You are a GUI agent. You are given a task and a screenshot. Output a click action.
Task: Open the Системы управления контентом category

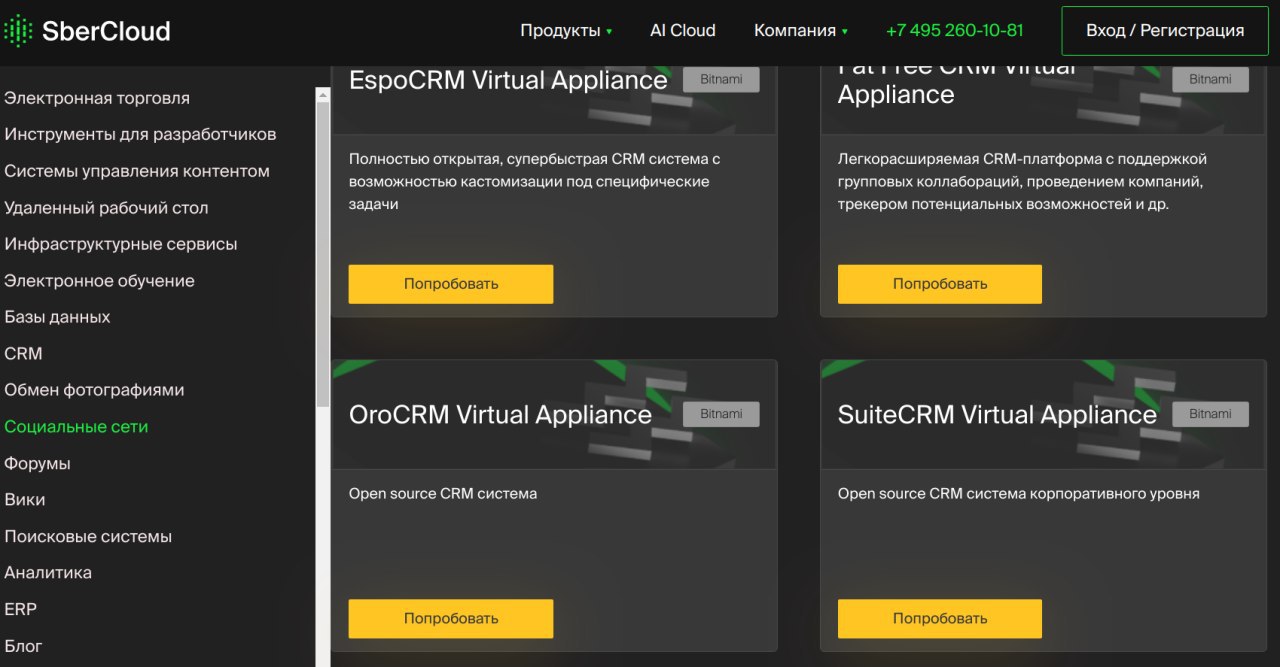pyautogui.click(x=137, y=171)
